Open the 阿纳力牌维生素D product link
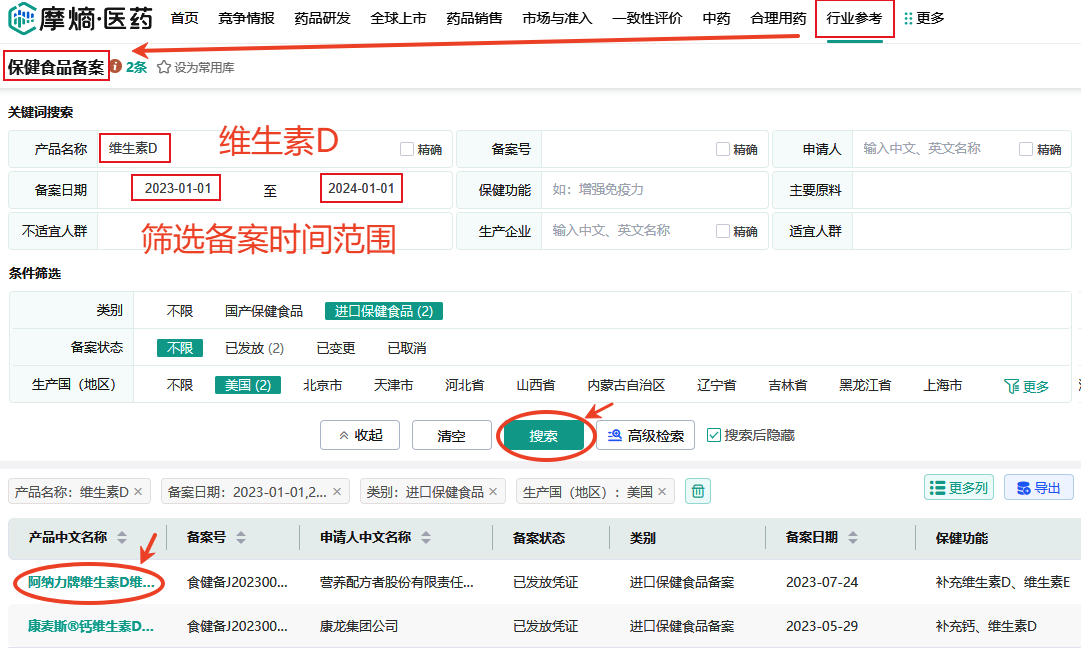The height and width of the screenshot is (652, 1081). coord(91,582)
